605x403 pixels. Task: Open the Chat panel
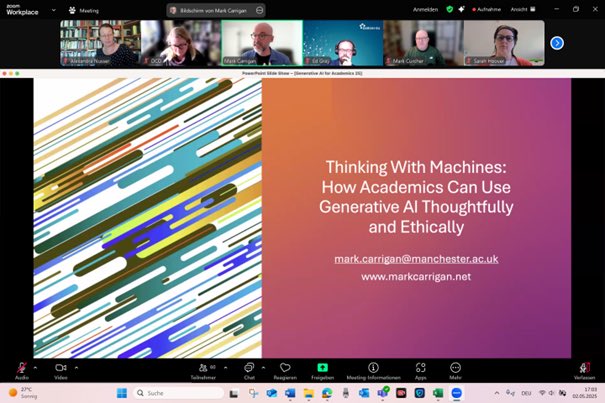(249, 371)
